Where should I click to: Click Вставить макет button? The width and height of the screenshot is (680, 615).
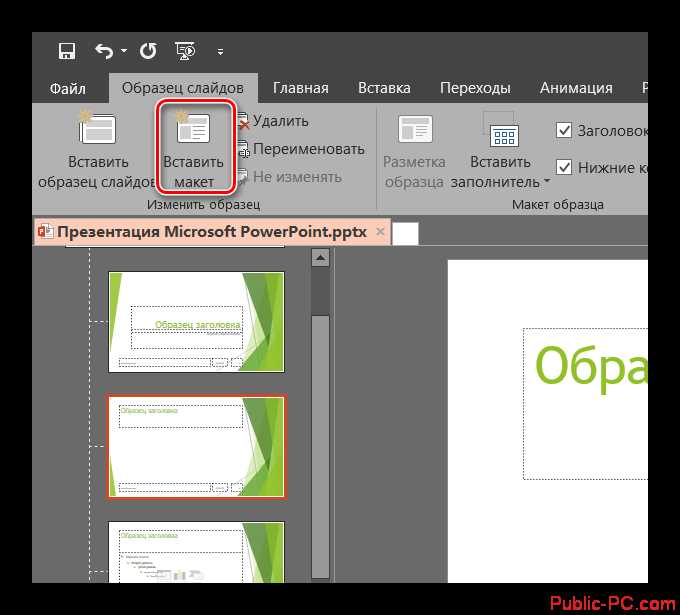pyautogui.click(x=193, y=148)
